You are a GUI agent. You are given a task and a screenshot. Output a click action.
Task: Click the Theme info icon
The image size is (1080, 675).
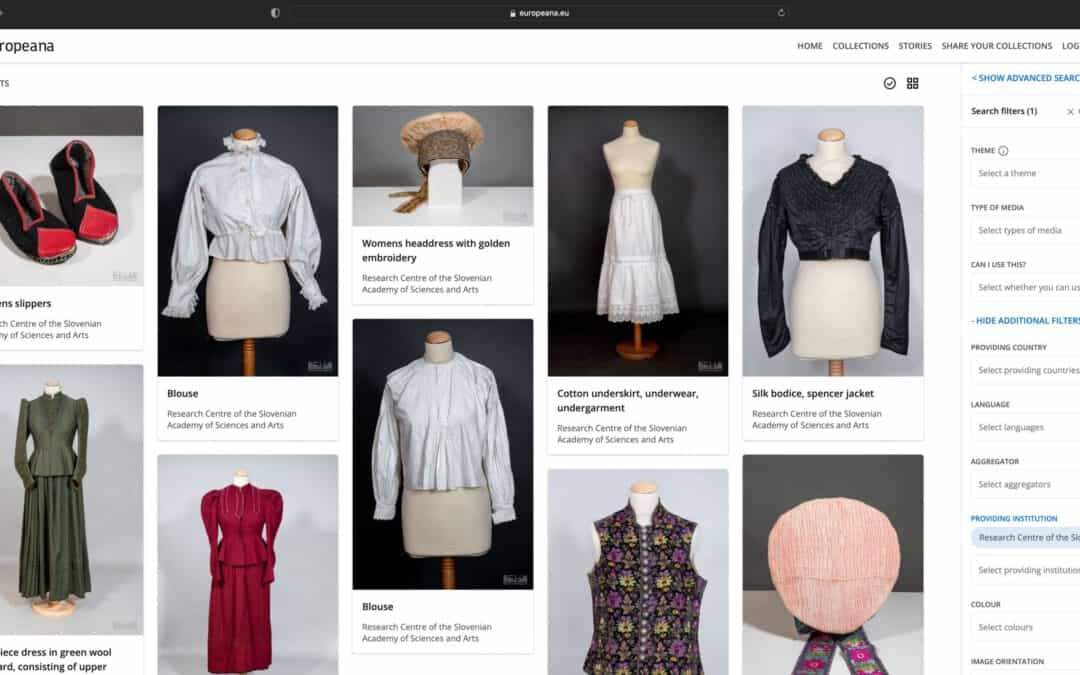(1003, 151)
